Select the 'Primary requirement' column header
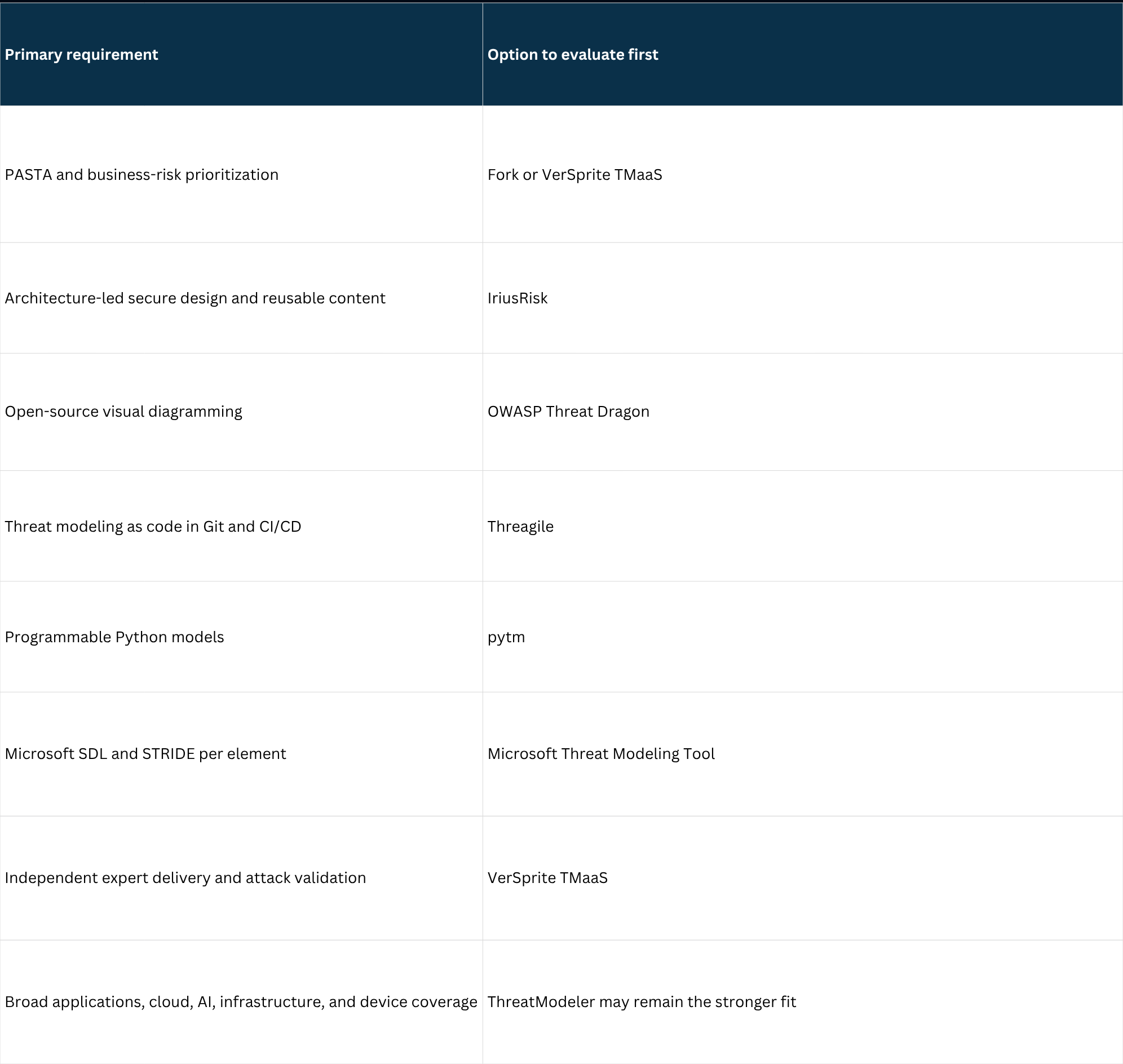 [x=241, y=55]
